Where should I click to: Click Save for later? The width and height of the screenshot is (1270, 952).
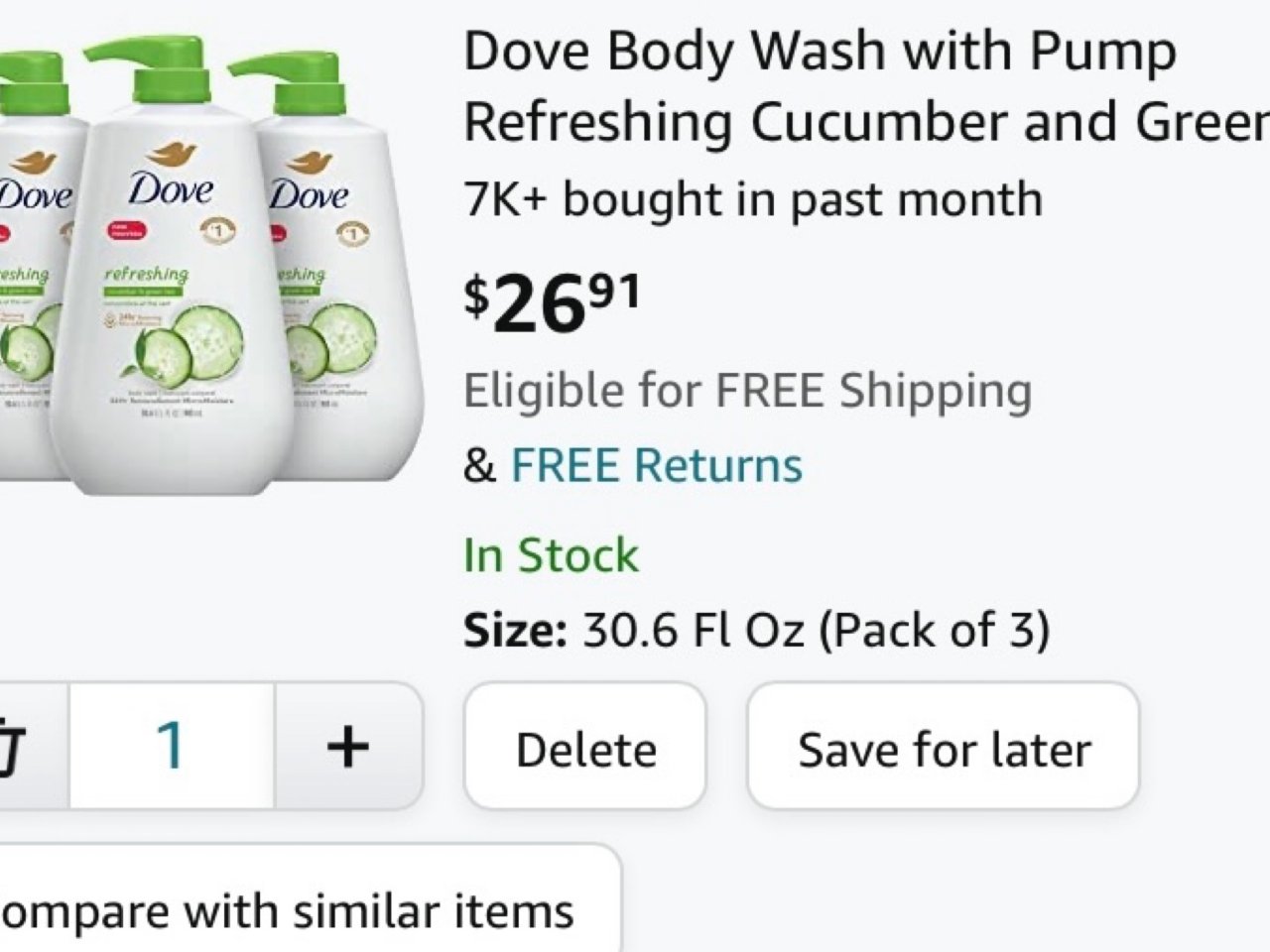tap(945, 750)
